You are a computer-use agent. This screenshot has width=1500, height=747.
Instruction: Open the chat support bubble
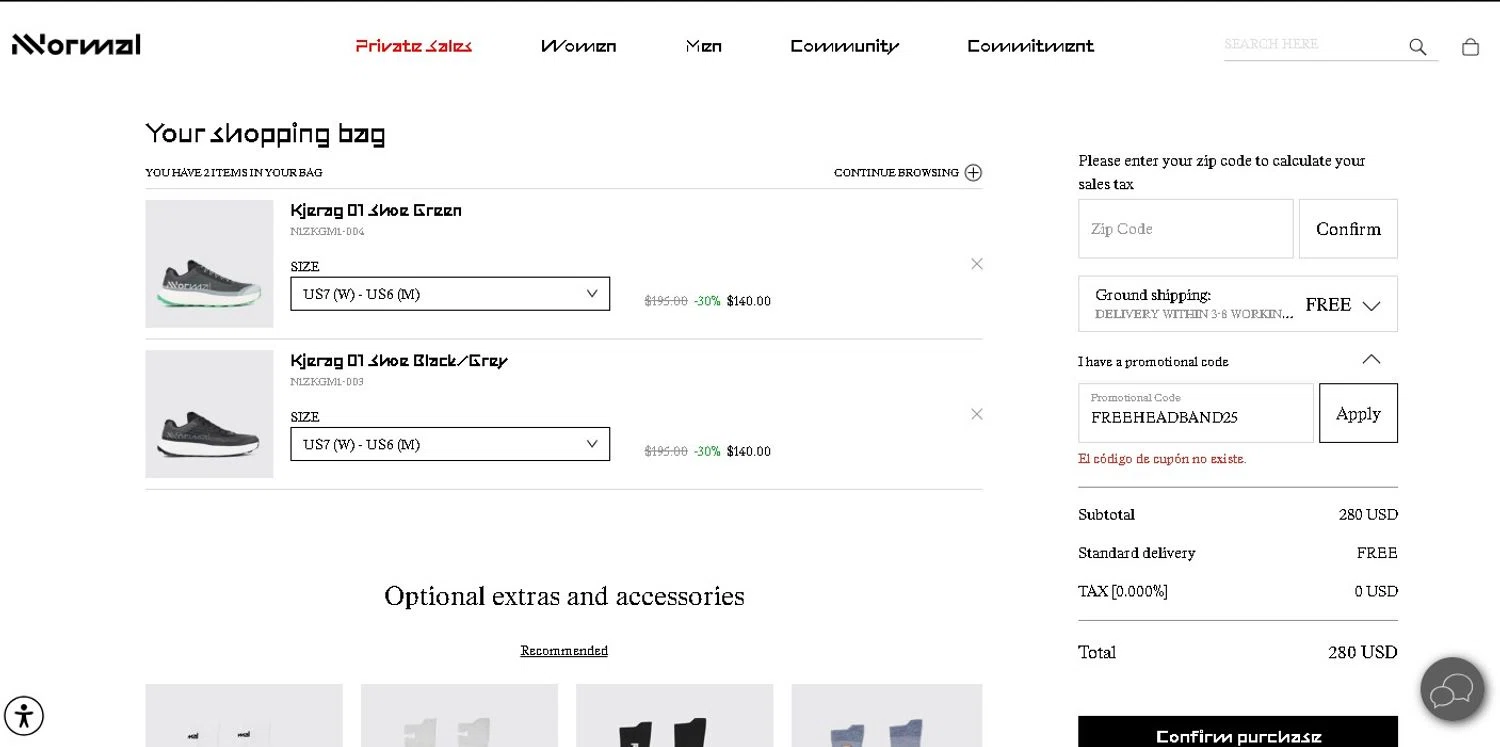pyautogui.click(x=1452, y=689)
